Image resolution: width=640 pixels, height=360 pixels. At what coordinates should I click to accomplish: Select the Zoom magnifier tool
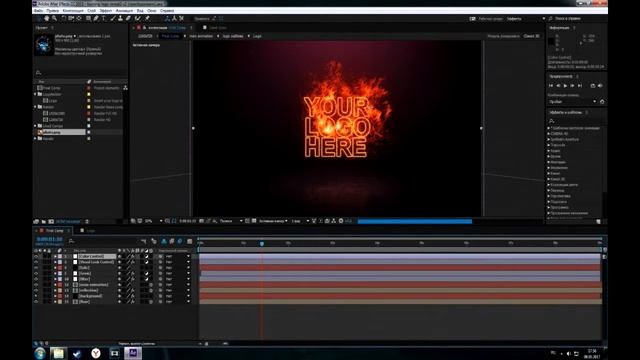54,18
